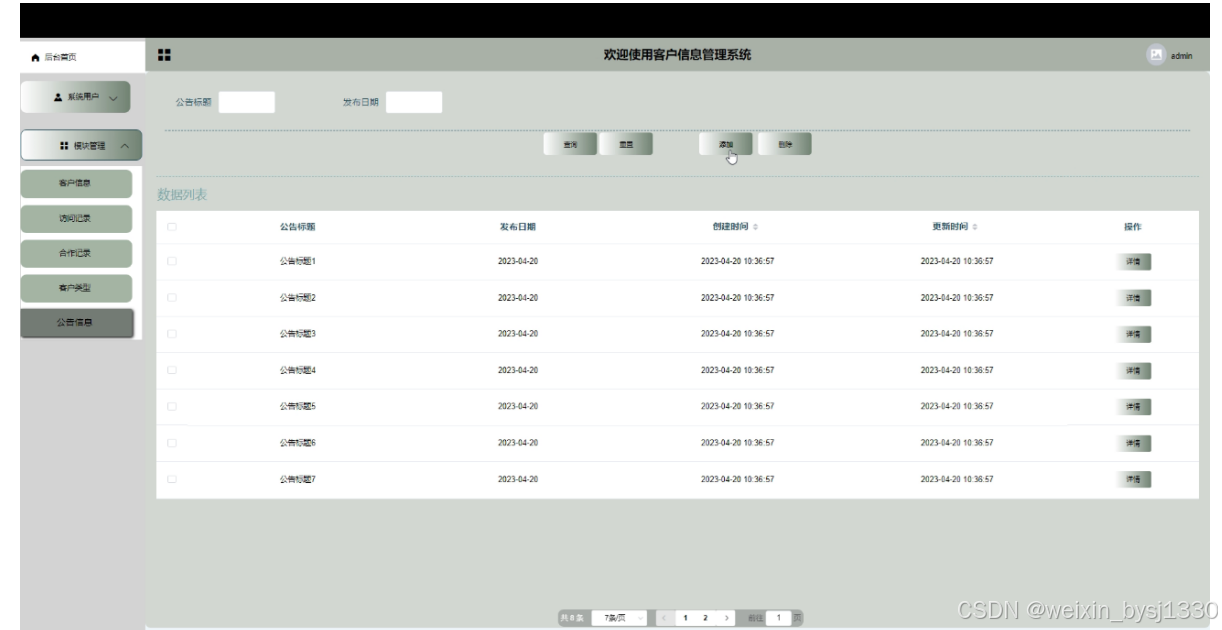Check the box for 公告标题6 row

(172, 442)
